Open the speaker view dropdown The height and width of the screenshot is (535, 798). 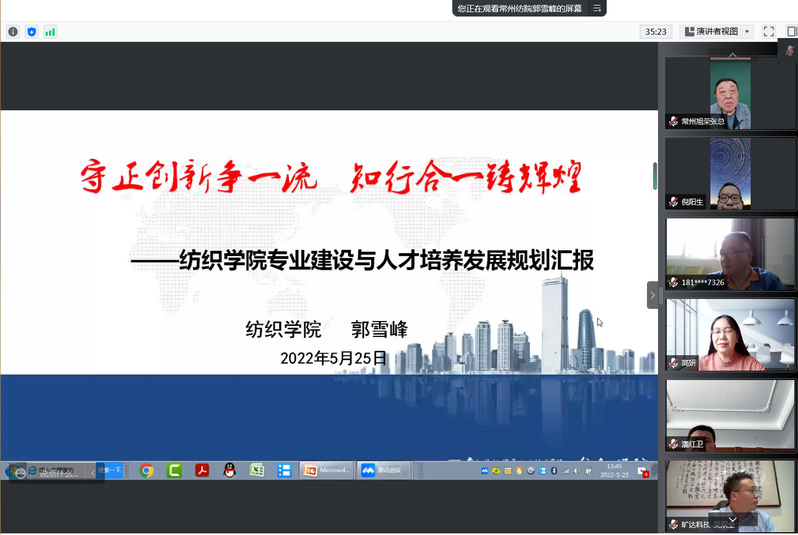(717, 32)
